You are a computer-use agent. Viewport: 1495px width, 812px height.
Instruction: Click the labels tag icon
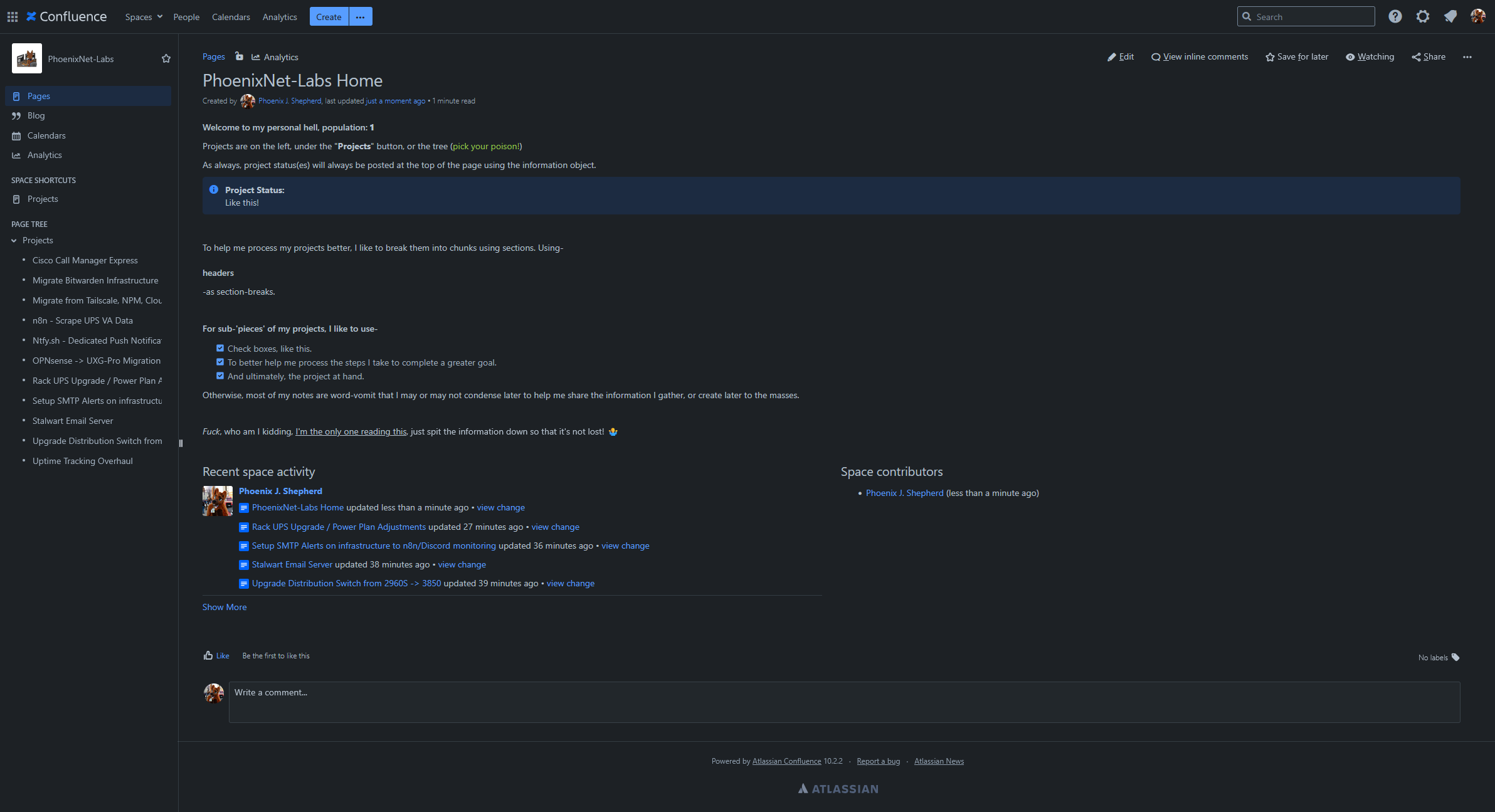1455,657
